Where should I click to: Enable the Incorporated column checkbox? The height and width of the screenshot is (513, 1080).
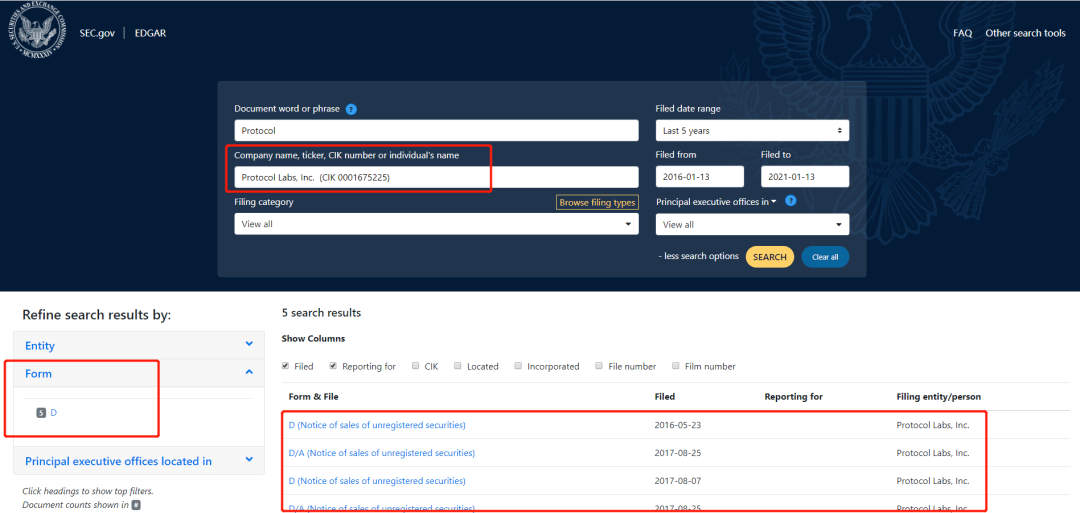(x=518, y=366)
